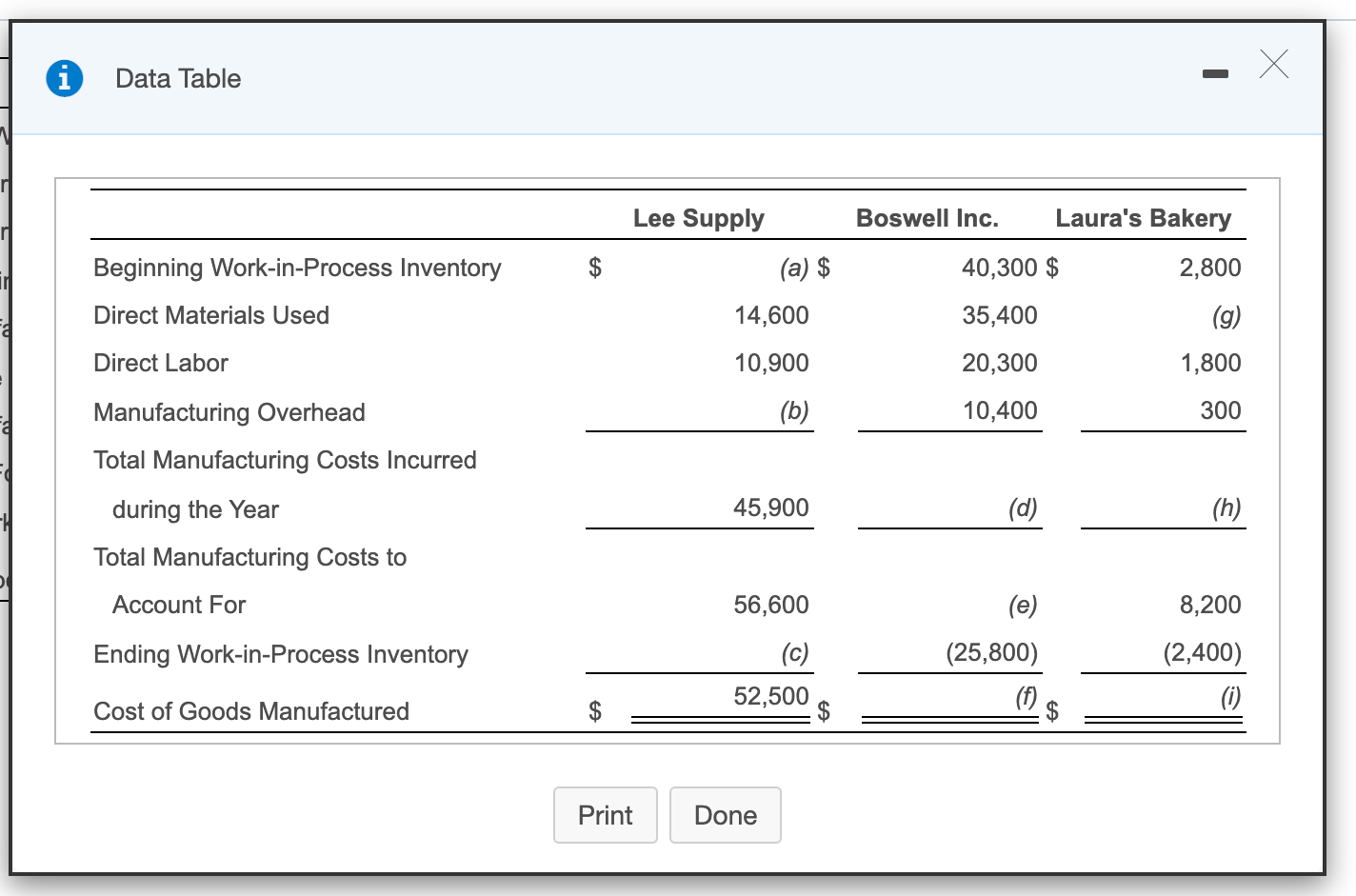Click the unknown (g) cell

(x=1226, y=315)
